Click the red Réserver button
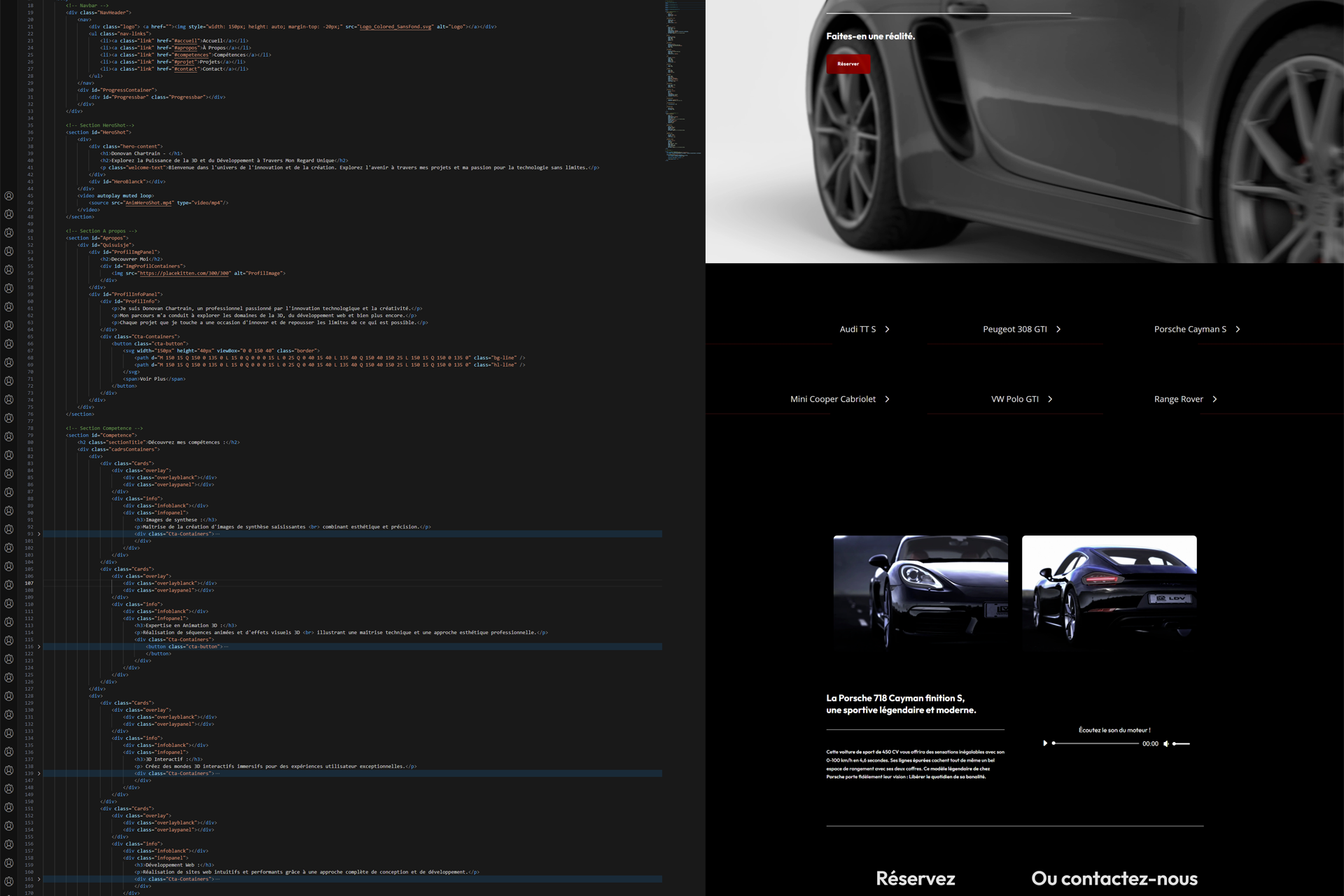Viewport: 1344px width, 896px height. (848, 64)
